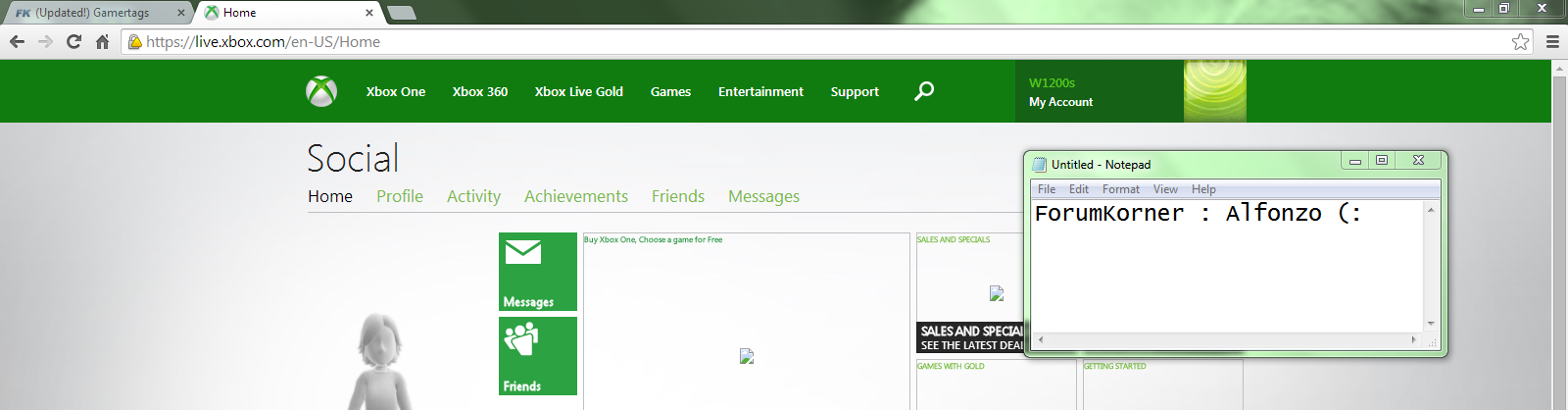
Task: Close the Home browser tab
Action: 369,13
